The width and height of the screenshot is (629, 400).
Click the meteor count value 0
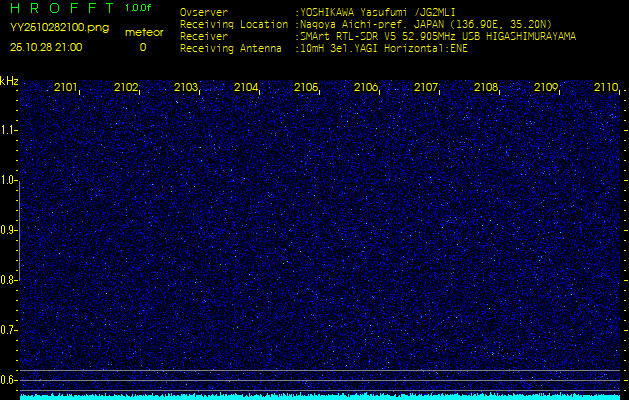tap(142, 47)
